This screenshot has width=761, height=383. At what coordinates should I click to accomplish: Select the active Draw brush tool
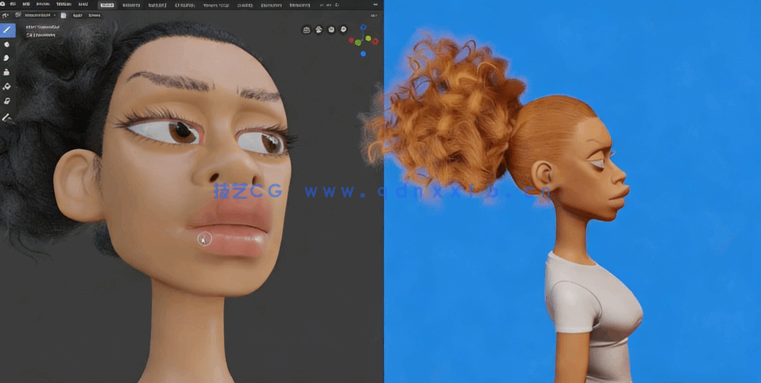click(x=7, y=30)
